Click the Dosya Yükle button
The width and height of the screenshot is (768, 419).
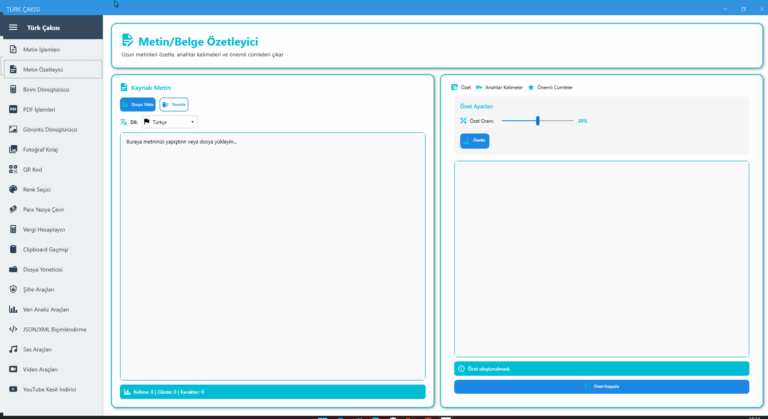pos(138,104)
